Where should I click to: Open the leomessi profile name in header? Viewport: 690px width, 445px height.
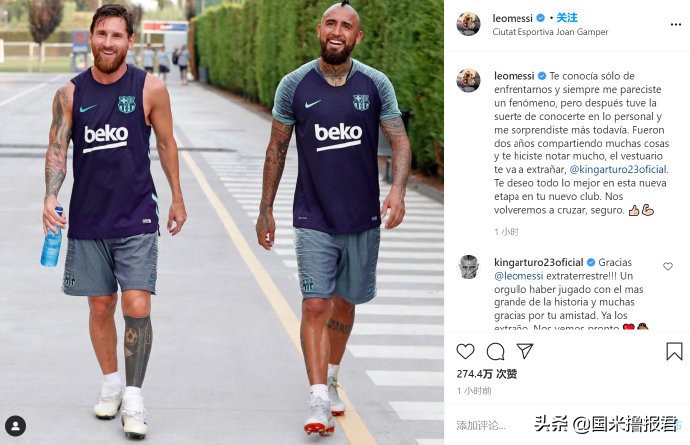[512, 18]
